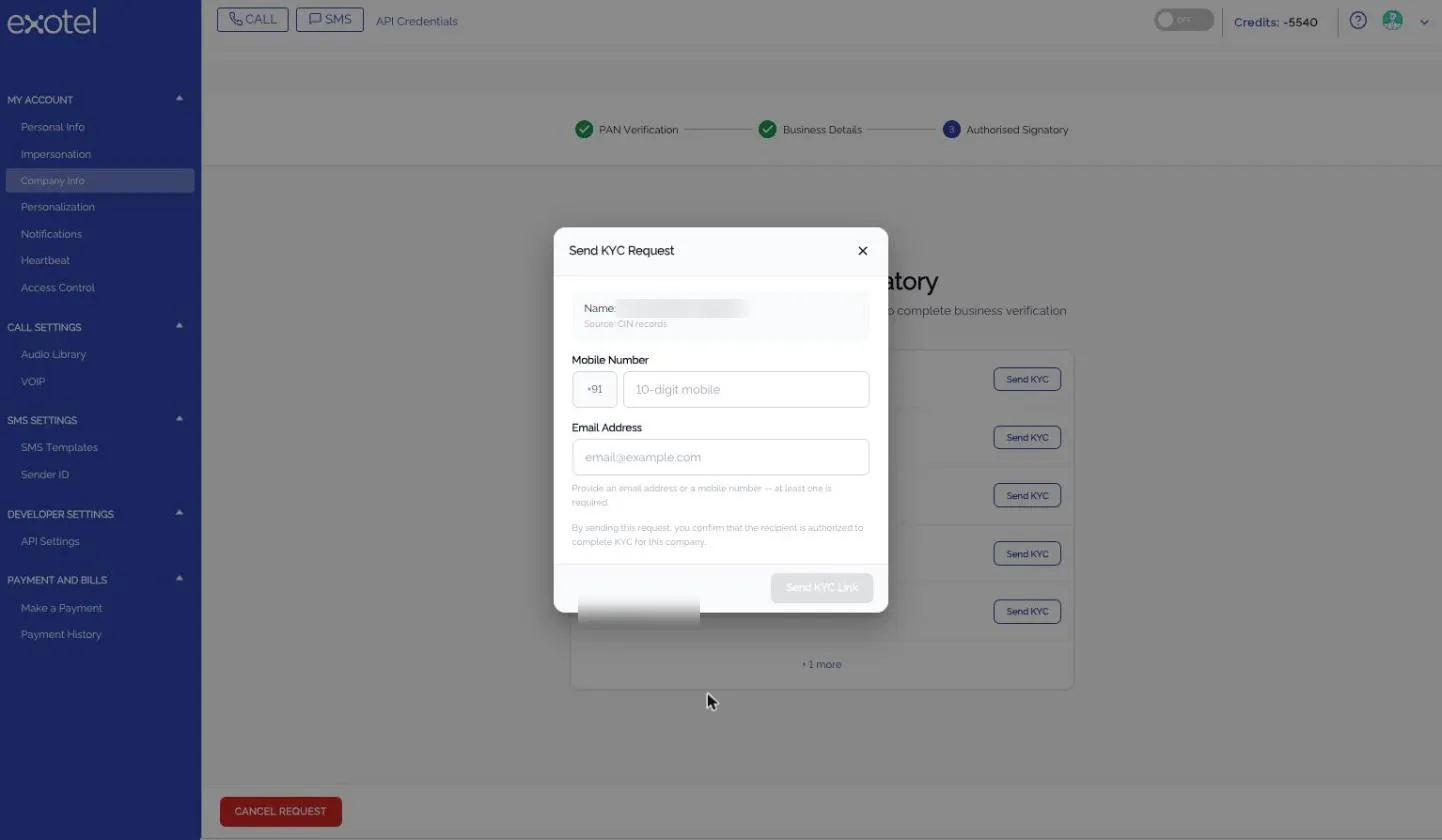
Task: Click the step 3 Authorised Signatory circle
Action: click(x=951, y=129)
